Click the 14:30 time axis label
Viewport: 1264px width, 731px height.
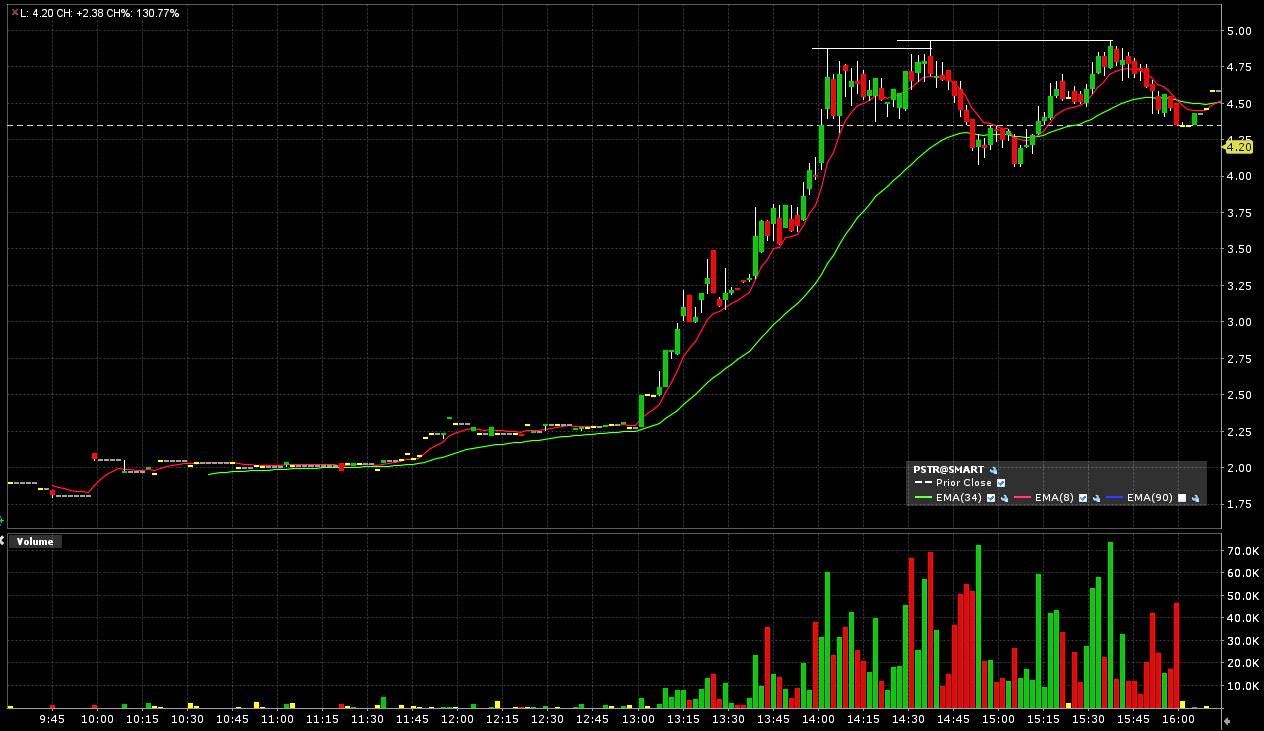click(x=908, y=719)
